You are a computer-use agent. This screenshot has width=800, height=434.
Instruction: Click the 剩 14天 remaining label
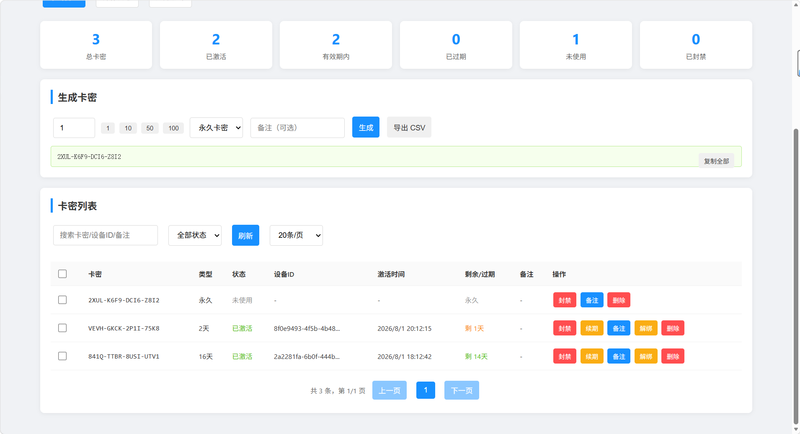(x=476, y=356)
